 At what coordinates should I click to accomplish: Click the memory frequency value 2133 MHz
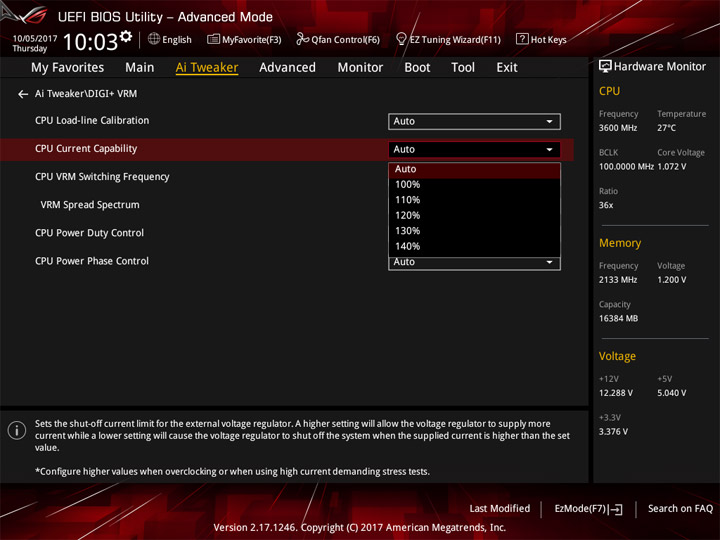pos(618,279)
